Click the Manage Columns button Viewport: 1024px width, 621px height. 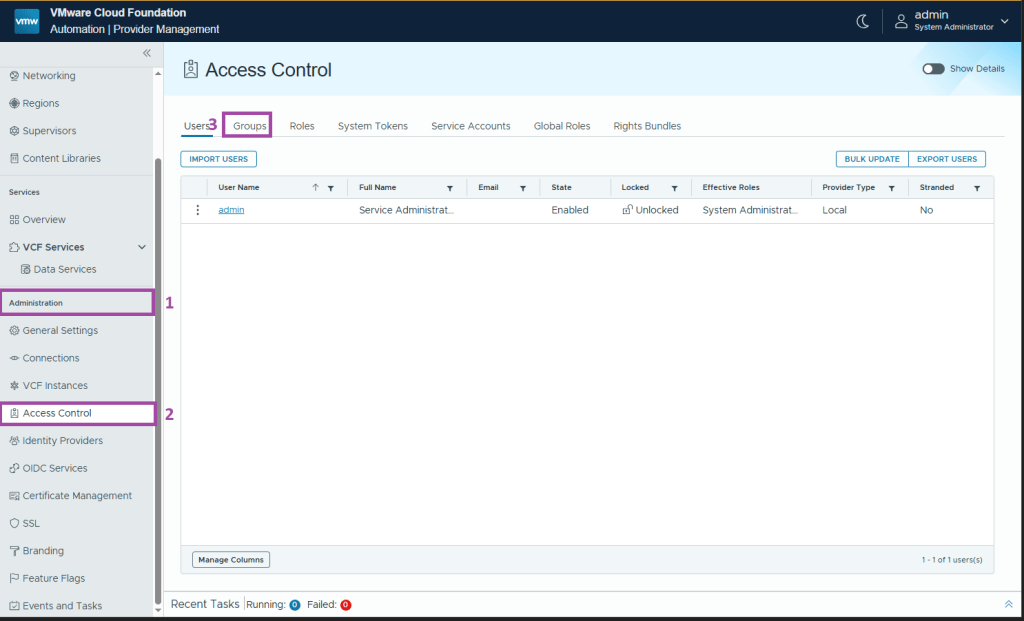coord(231,560)
